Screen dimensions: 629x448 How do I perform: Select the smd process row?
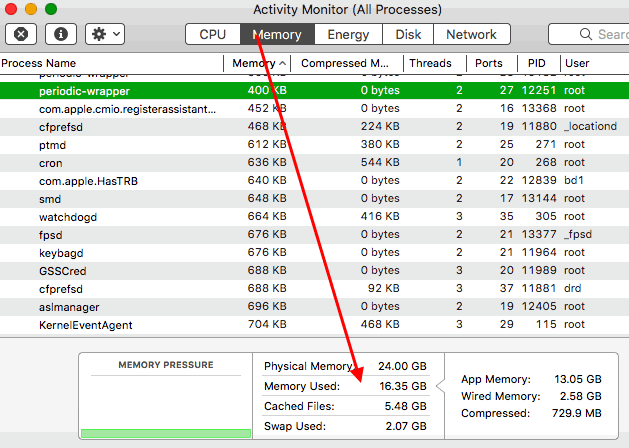pyautogui.click(x=314, y=199)
